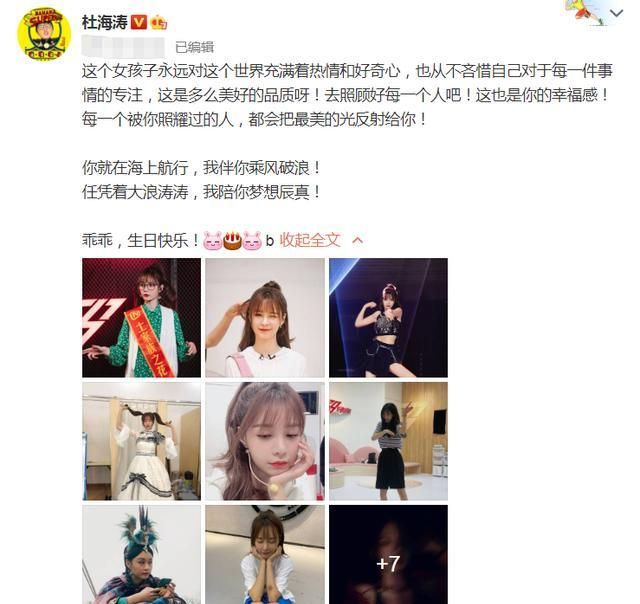This screenshot has width=640, height=604.
Task: Open photo of girl with hair being styled
Action: coord(265,318)
